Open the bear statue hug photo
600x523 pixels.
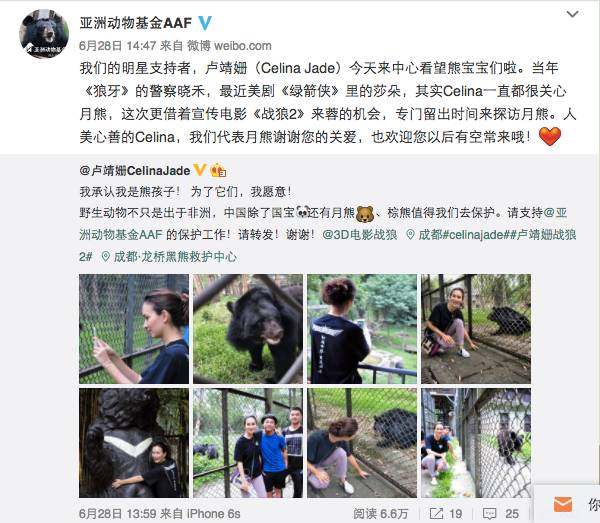point(134,443)
